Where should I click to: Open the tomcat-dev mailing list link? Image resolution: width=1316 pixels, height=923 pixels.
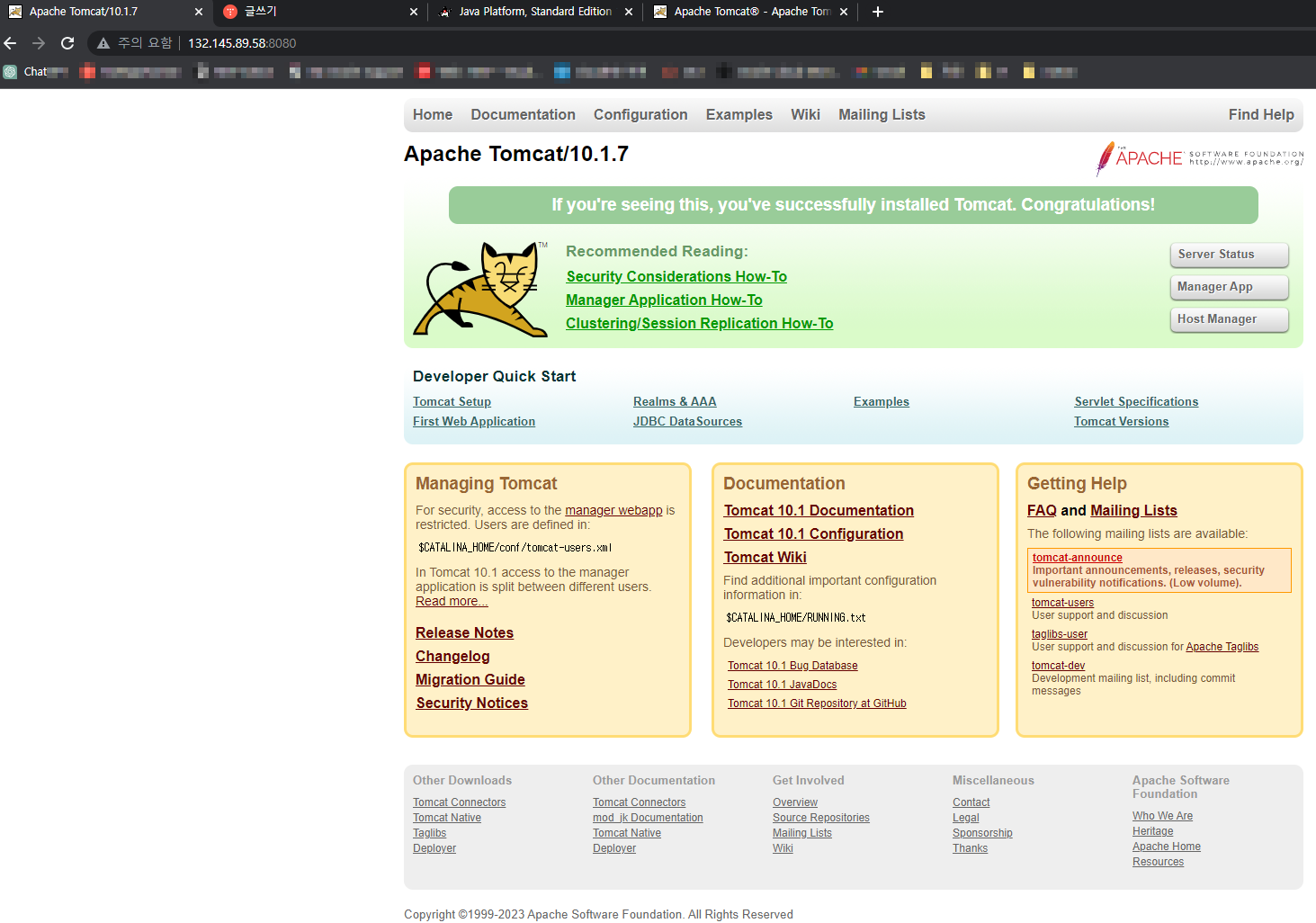[x=1058, y=666]
